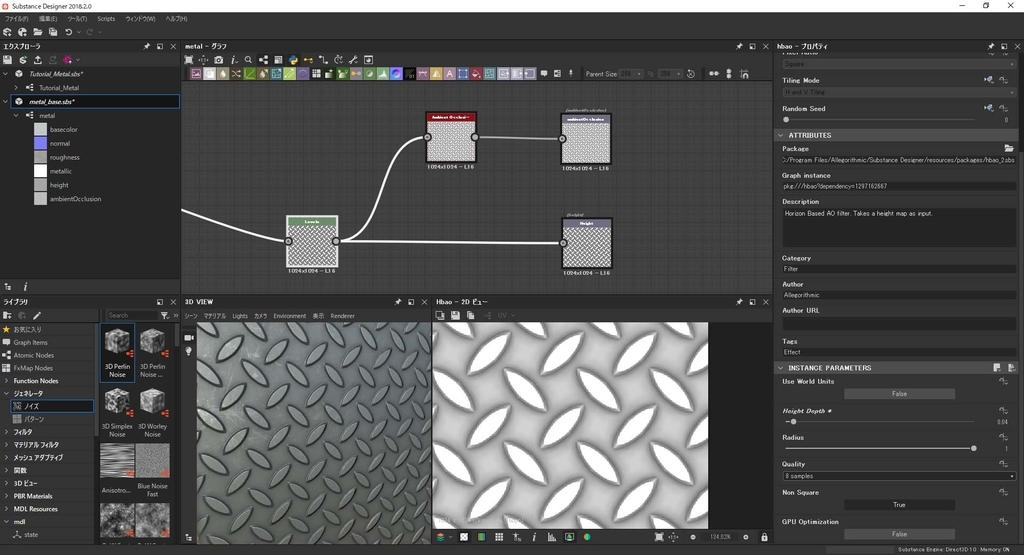Collapse the ATTRIBUTES section
The image size is (1024, 555).
780,135
